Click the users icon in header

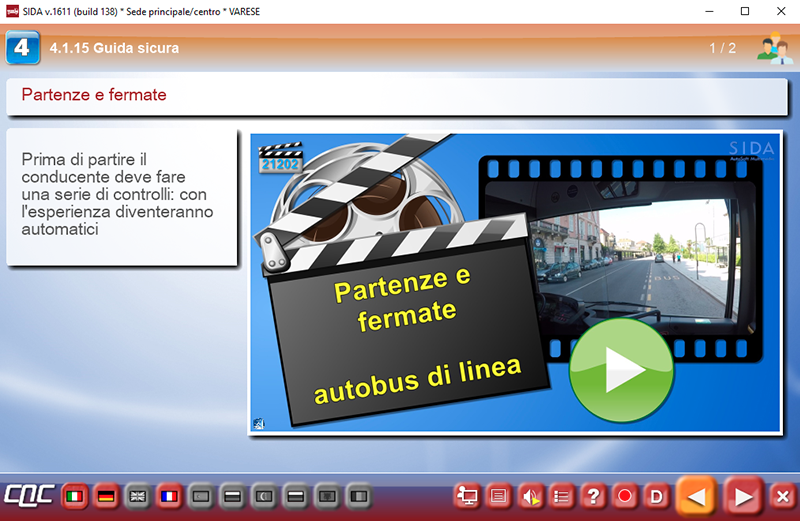773,48
